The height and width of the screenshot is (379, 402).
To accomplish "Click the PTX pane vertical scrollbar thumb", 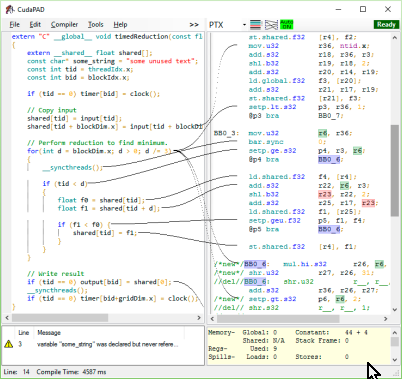I will tap(395, 171).
